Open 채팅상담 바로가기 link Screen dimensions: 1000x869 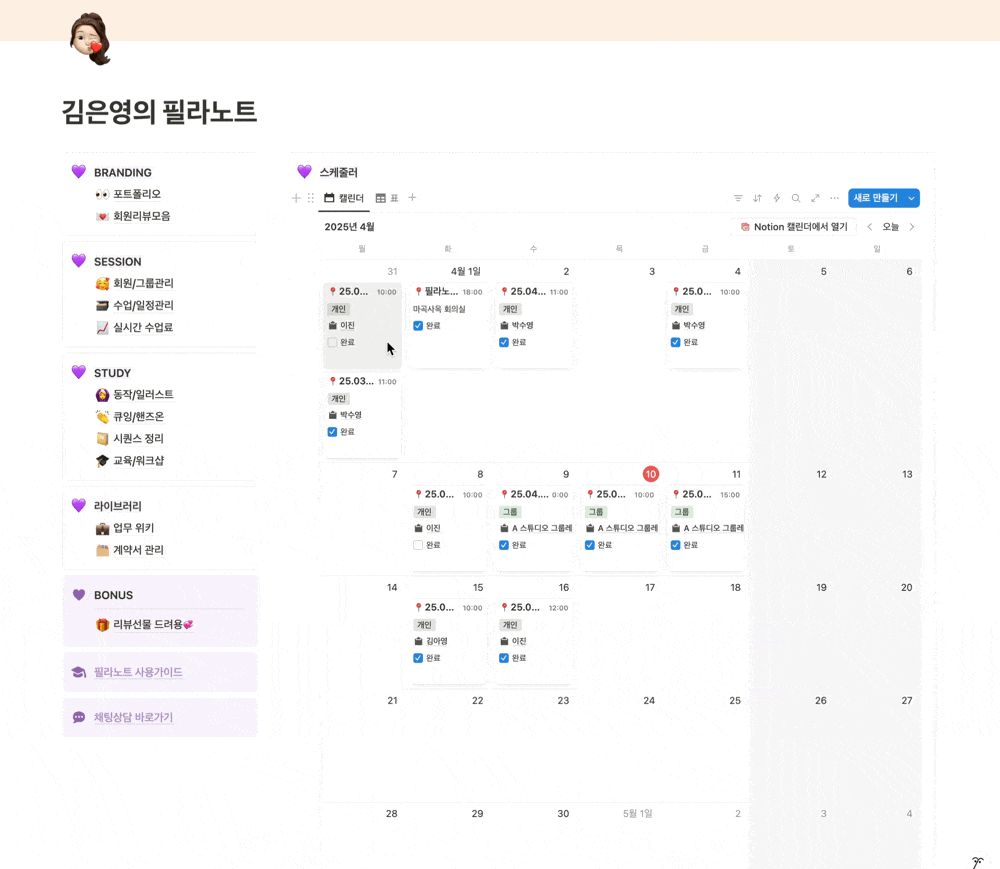pyautogui.click(x=133, y=717)
